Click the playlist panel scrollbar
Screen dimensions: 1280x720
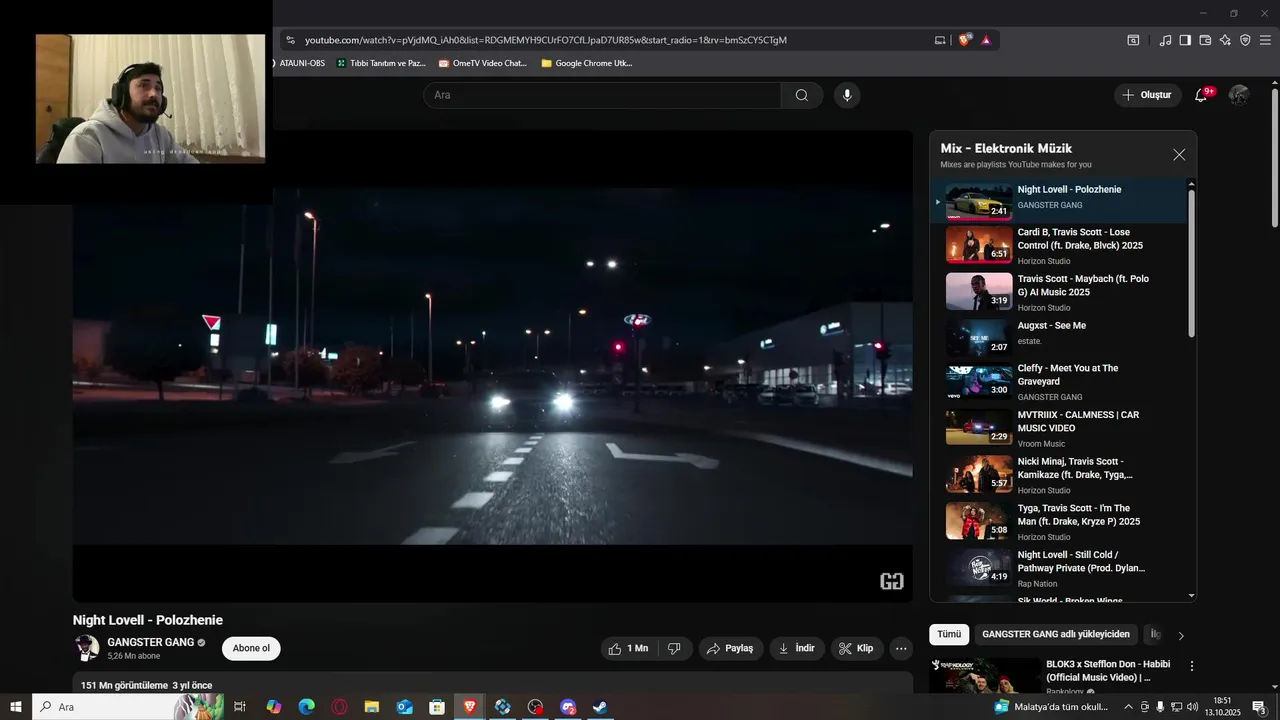tap(1191, 263)
